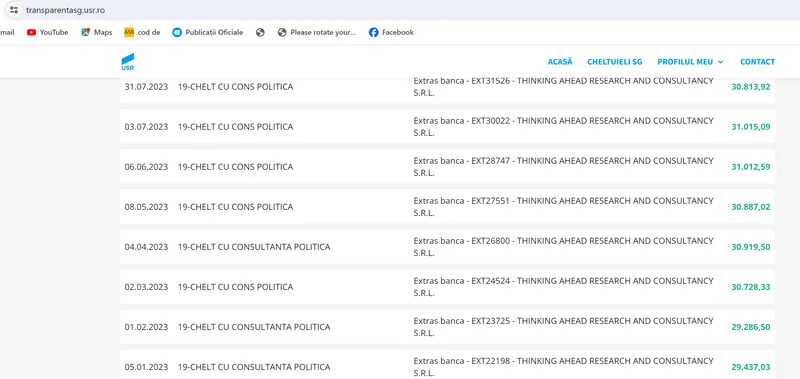Go to ACASĂ page
Screen dimensions: 800x379
pos(560,62)
